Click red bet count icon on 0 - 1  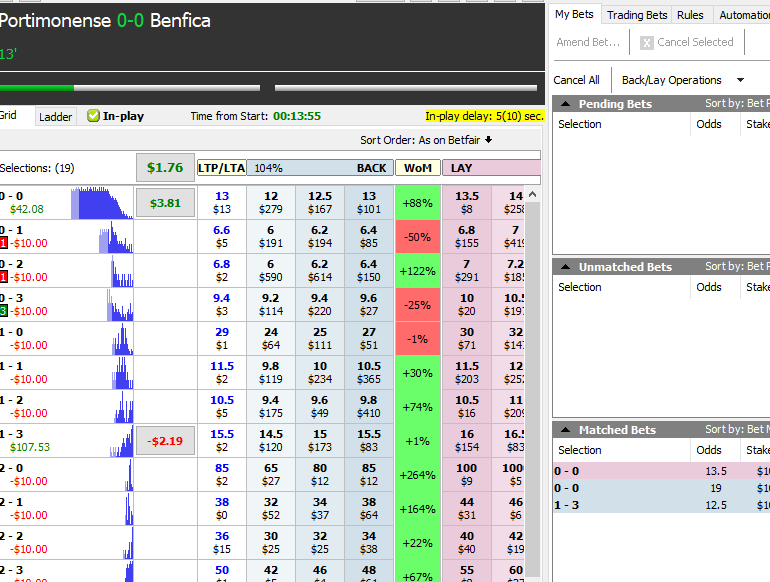3,243
